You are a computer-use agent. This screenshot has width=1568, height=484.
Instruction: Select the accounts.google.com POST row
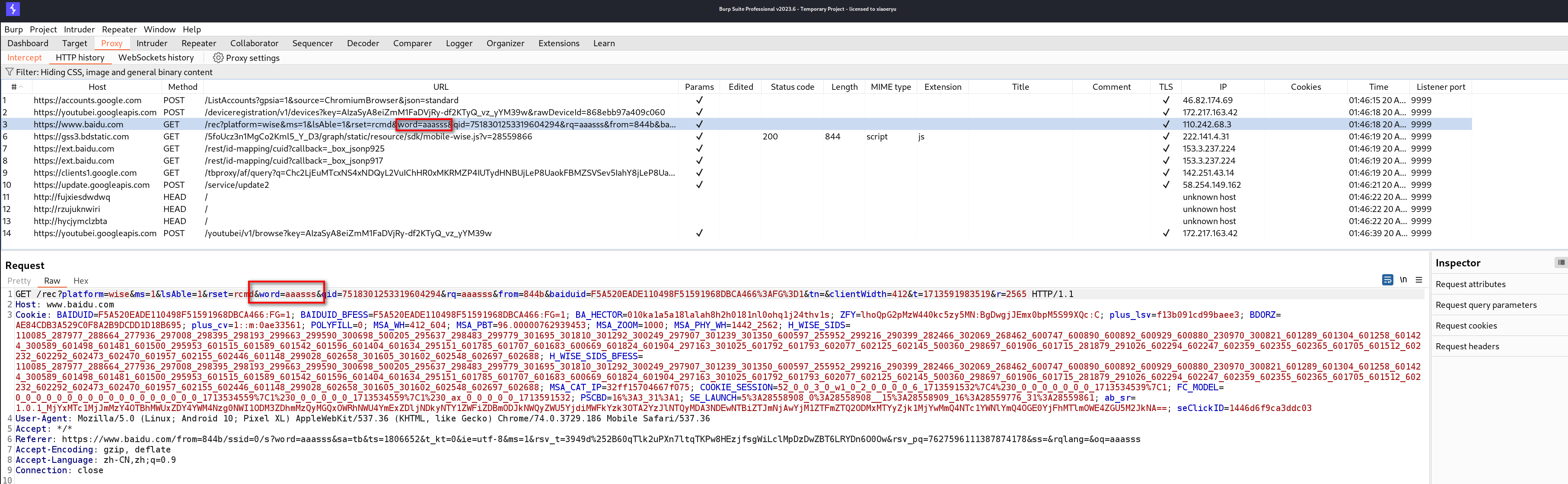pos(736,100)
